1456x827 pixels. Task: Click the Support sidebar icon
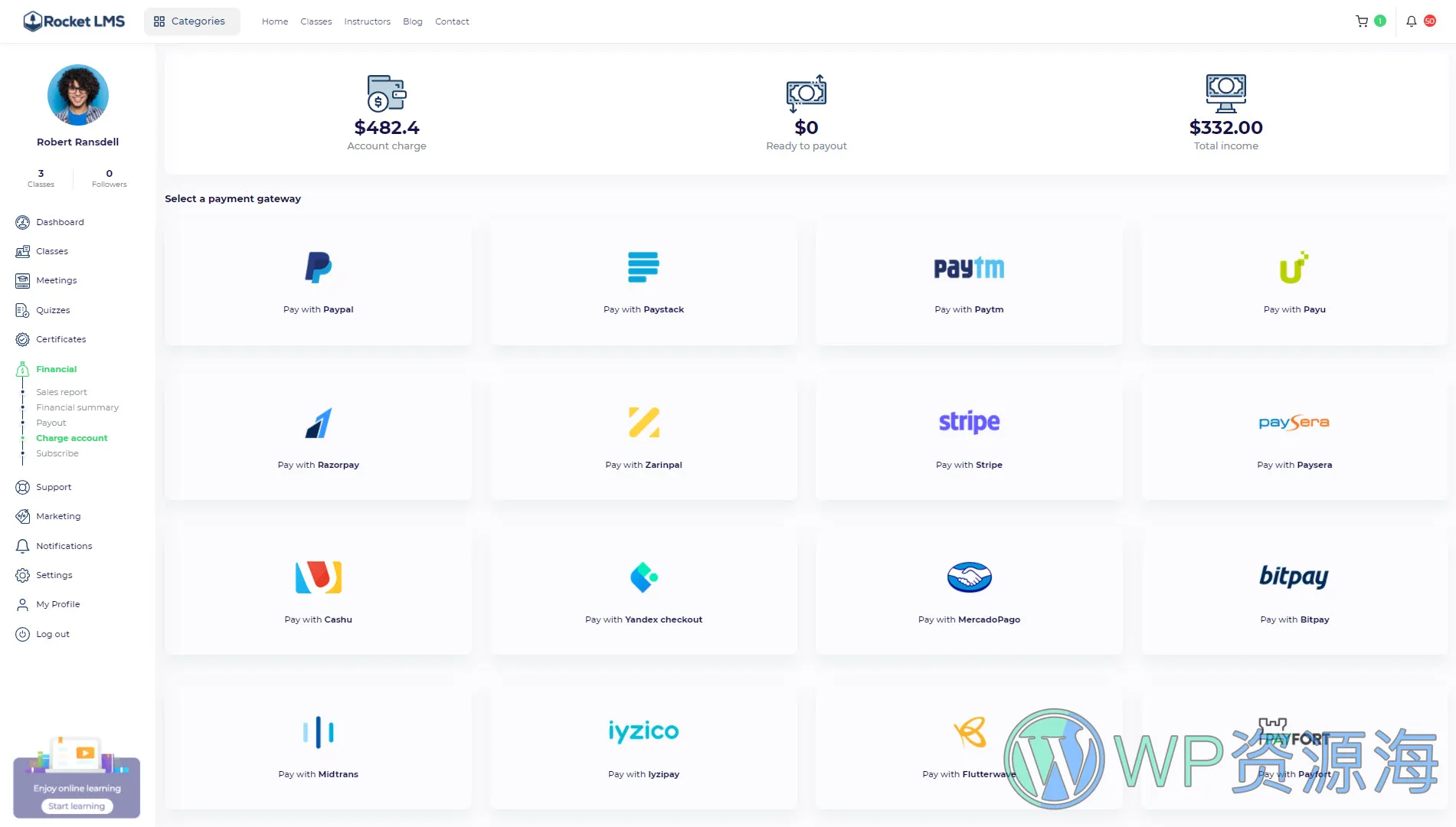(23, 487)
